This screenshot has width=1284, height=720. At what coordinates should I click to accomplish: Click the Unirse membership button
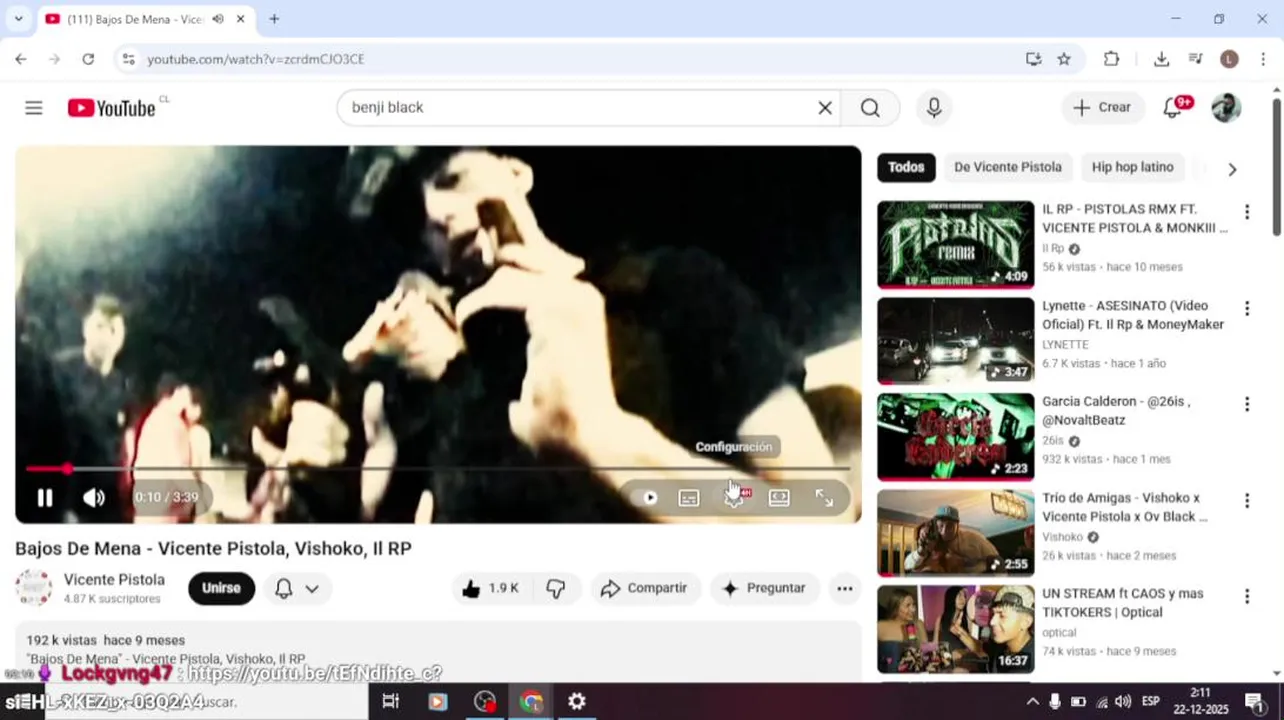[x=221, y=588]
